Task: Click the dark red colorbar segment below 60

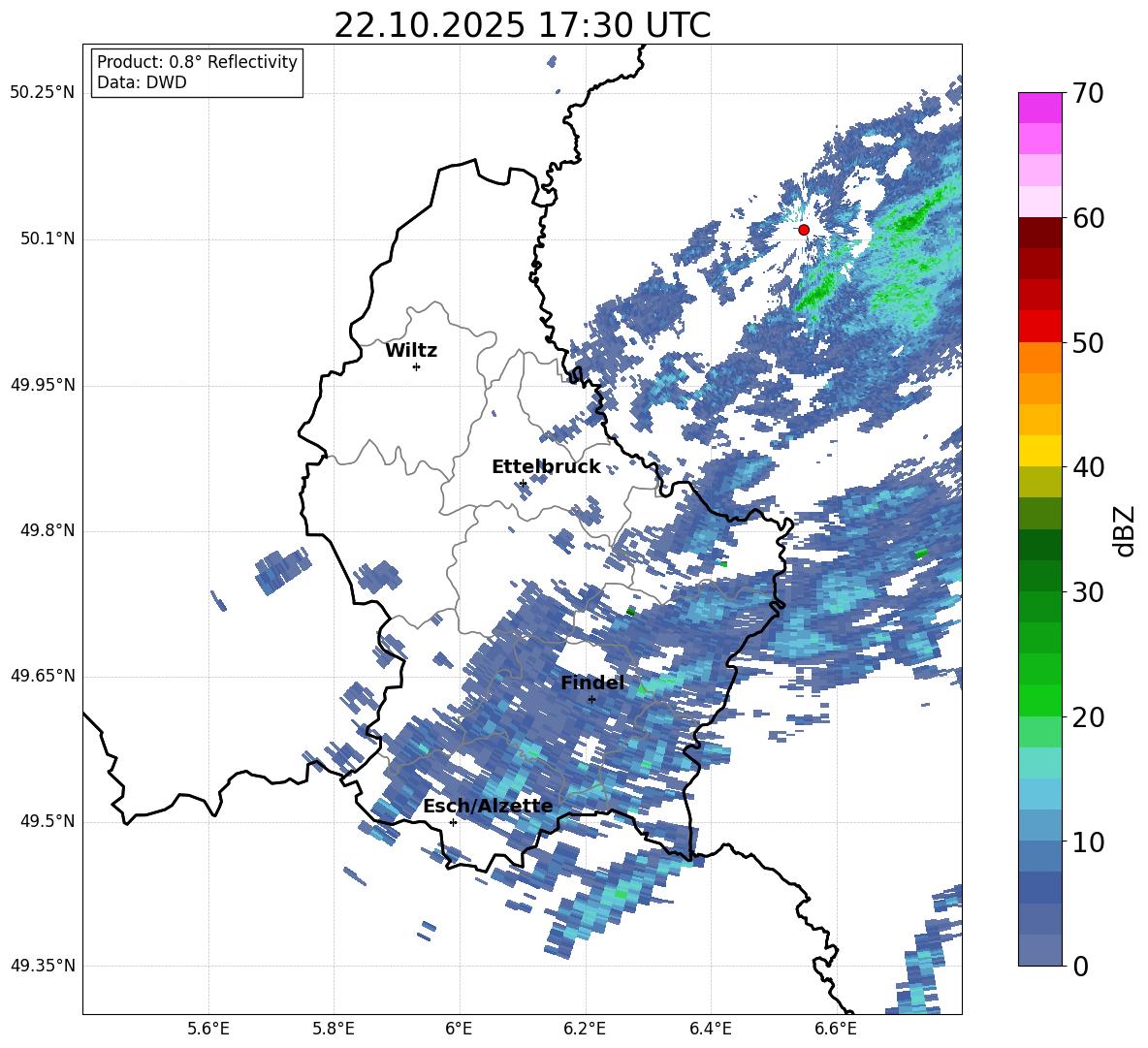Action: click(1039, 233)
